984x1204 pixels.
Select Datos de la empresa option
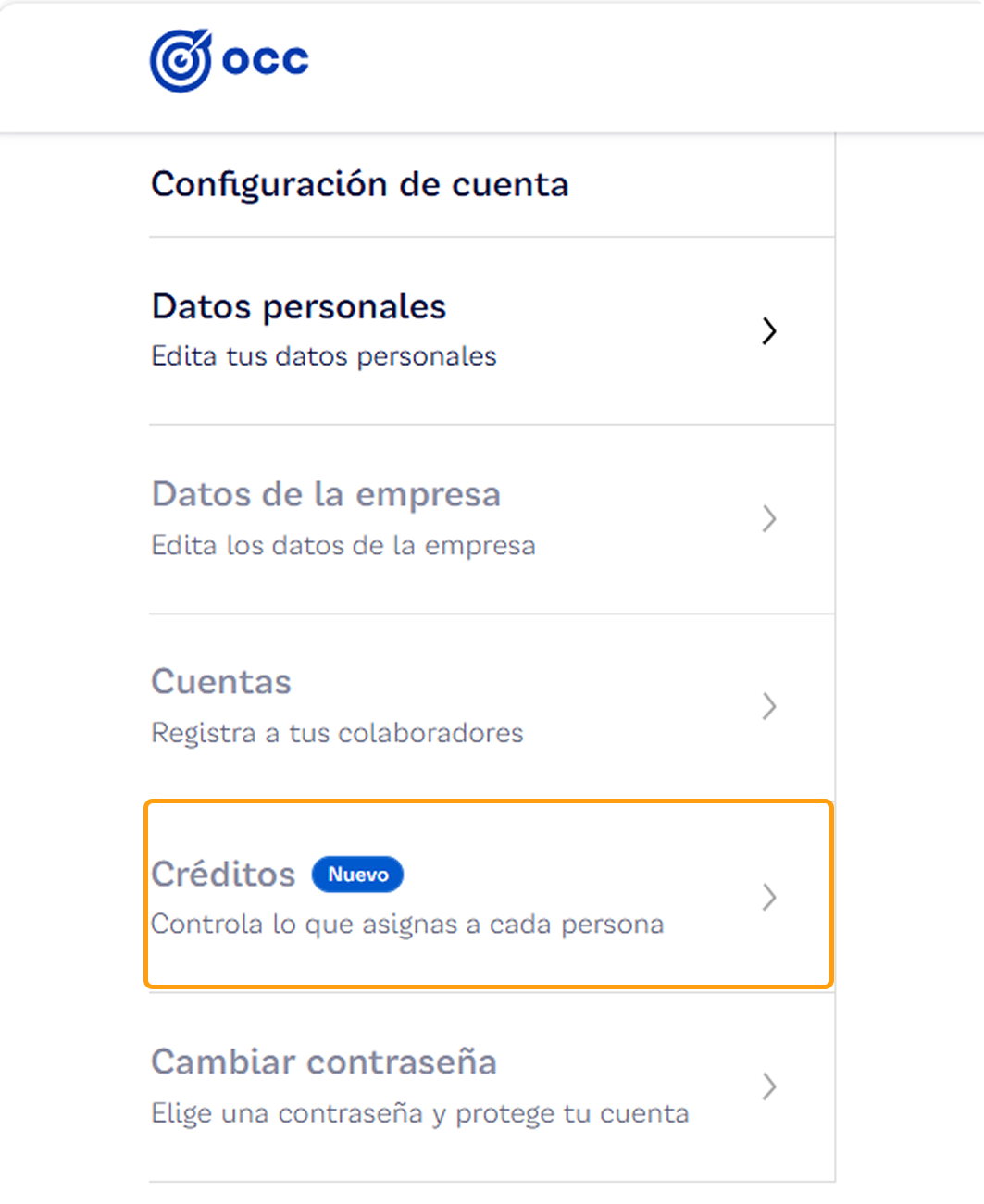[x=326, y=495]
